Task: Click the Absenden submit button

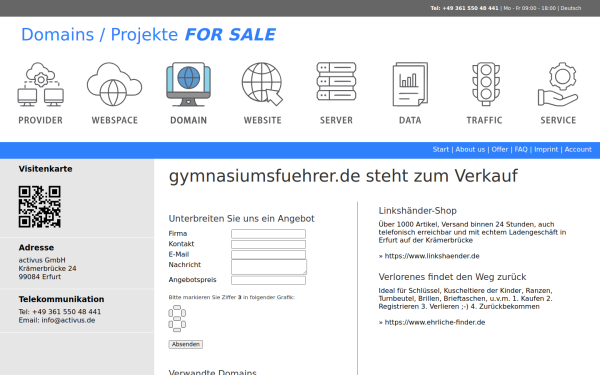Action: point(186,344)
